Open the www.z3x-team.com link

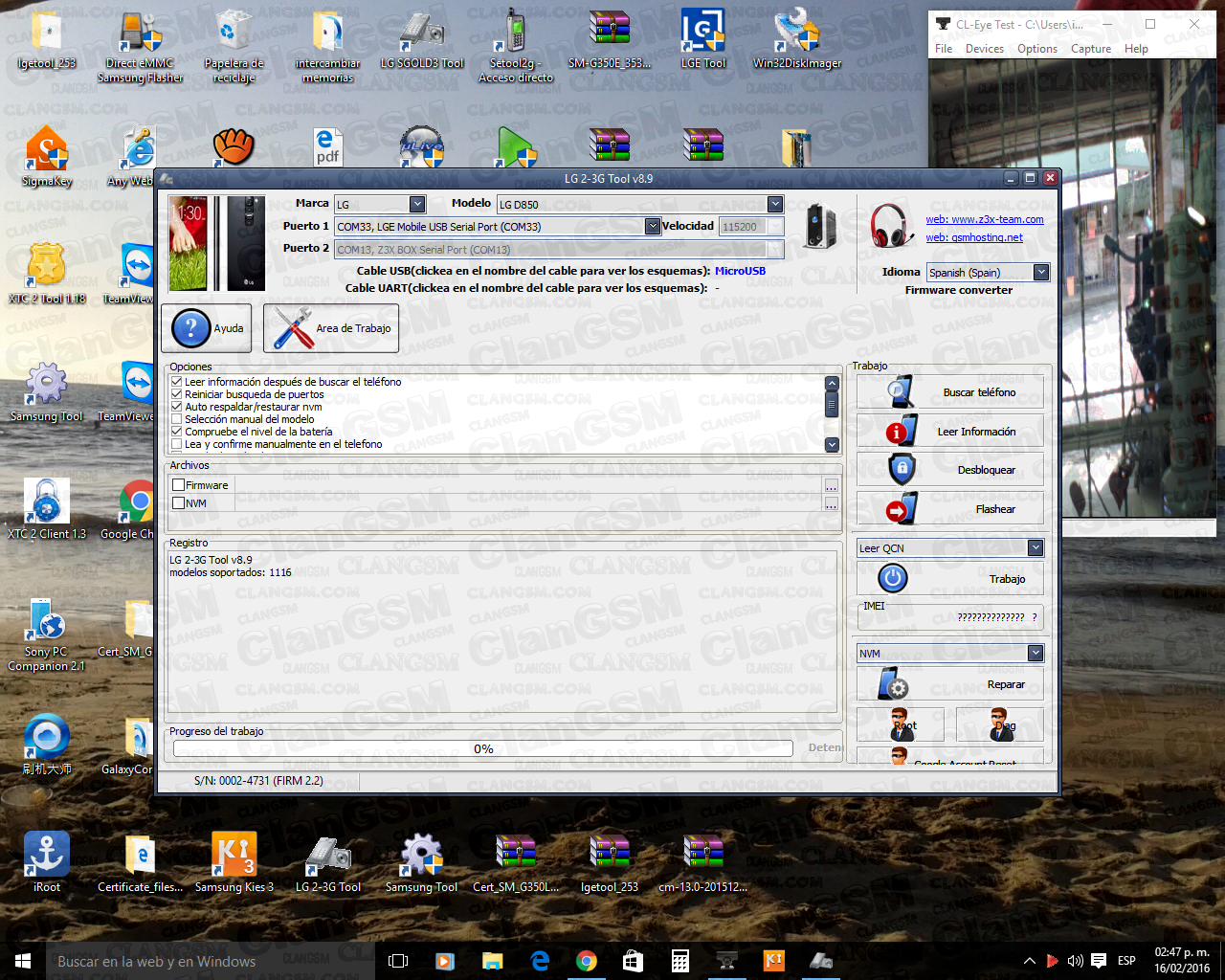pos(985,220)
